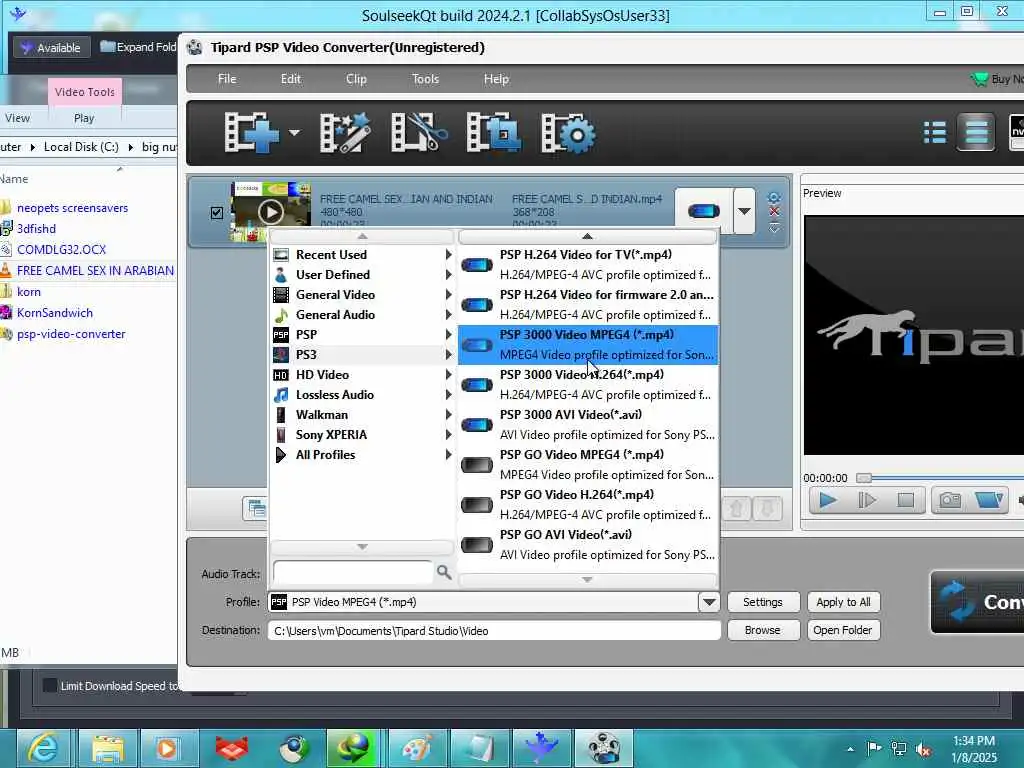Select PSP 3000 Video H.264 profile
1024x768 pixels.
tap(588, 385)
